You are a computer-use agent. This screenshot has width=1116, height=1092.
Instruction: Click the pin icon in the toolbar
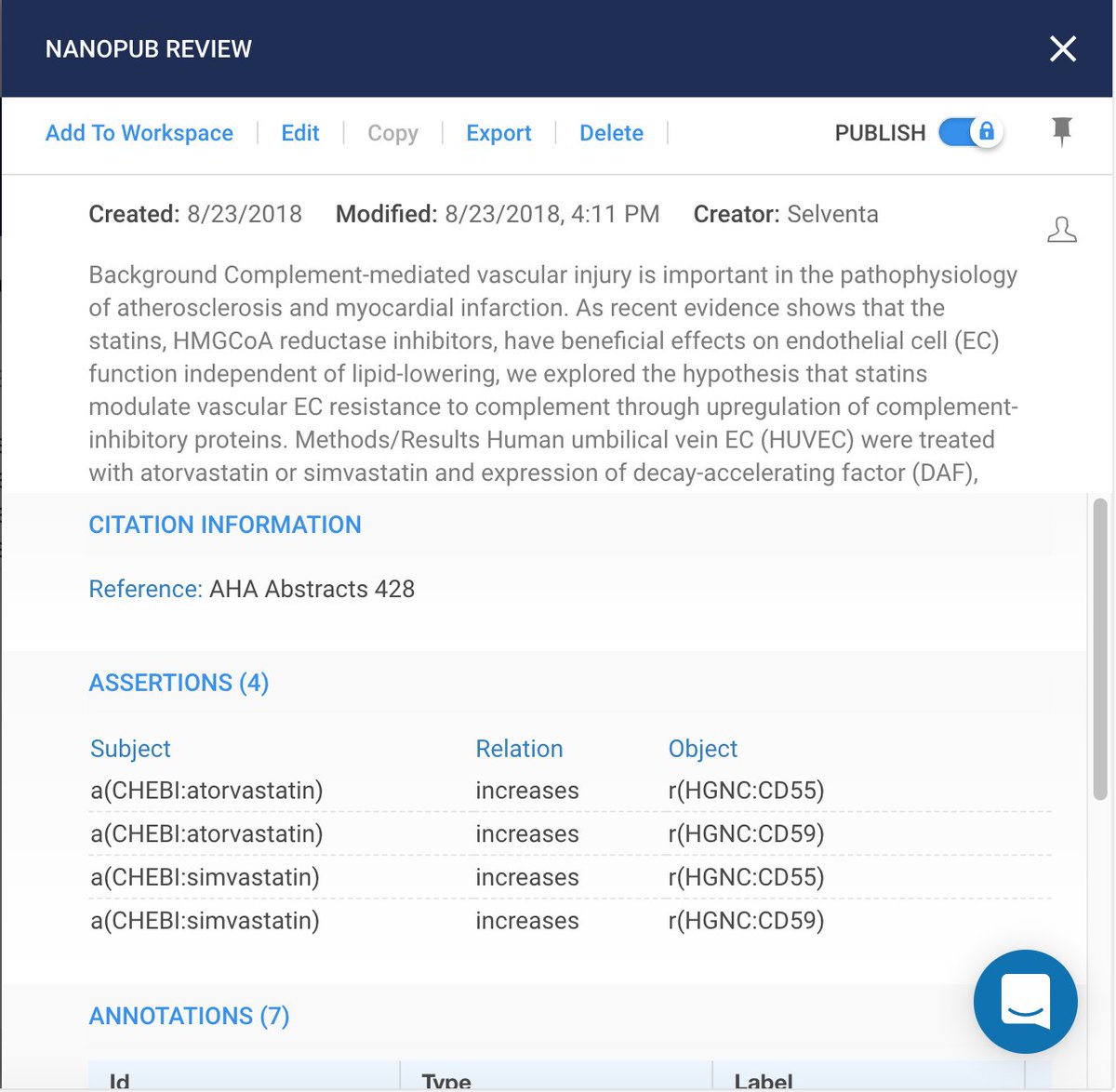coord(1061,132)
